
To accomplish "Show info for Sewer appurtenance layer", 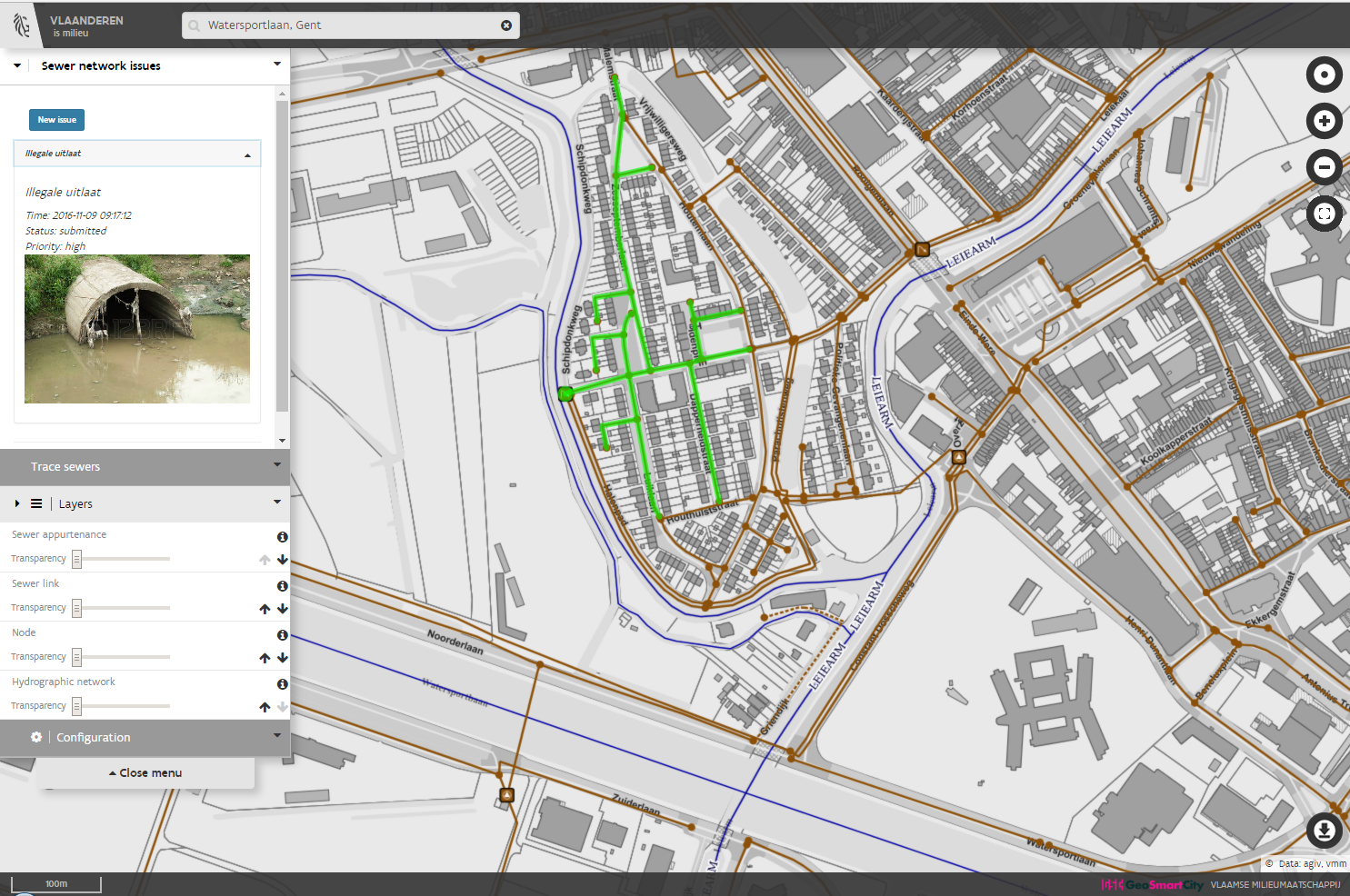I will 283,537.
